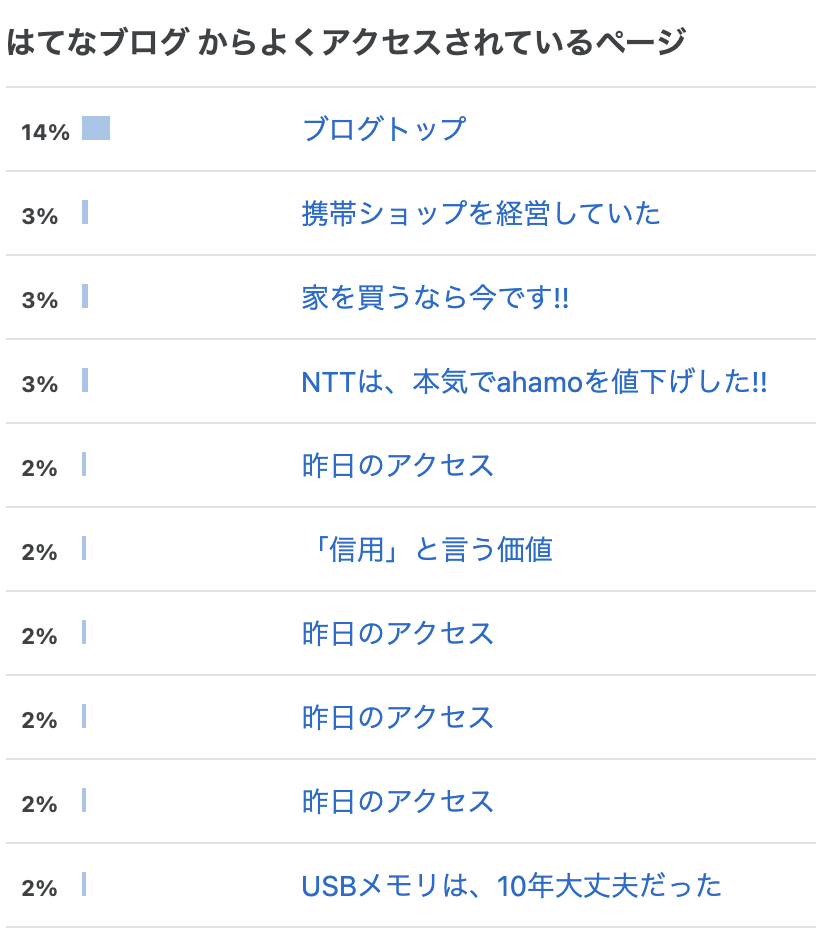Open 昨日のアクセス link directly below the ahamo entry
This screenshot has height=930, width=816.
pyautogui.click(x=398, y=466)
